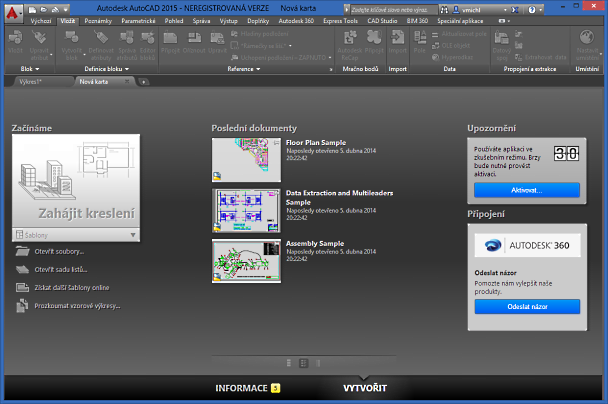Click the Open file quick access icon
This screenshot has height=404, width=608.
(44, 9)
